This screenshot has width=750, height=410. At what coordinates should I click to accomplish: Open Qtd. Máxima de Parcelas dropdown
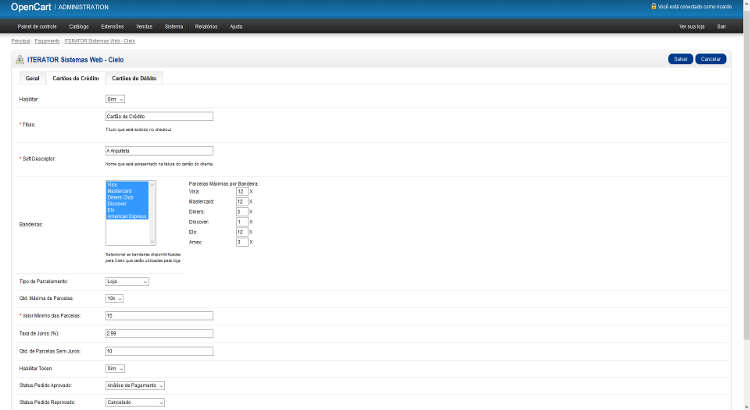click(x=114, y=299)
